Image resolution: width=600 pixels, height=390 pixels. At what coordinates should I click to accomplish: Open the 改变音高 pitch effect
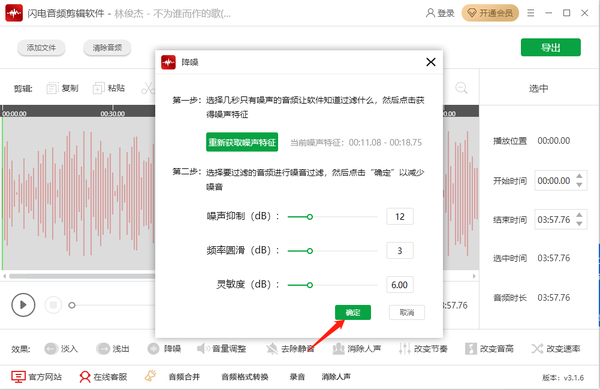coord(489,349)
